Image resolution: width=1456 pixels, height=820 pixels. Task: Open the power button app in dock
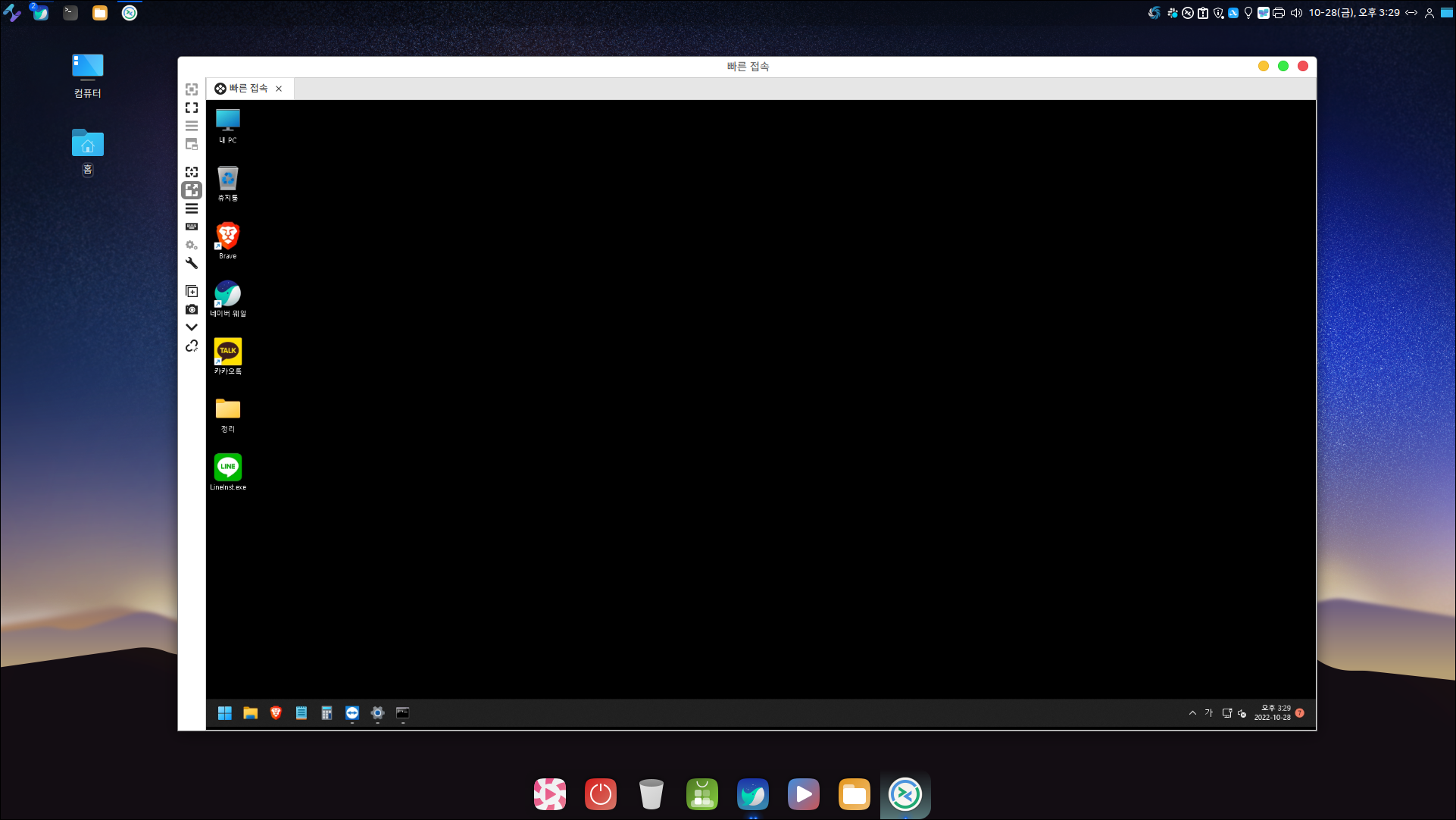click(600, 794)
